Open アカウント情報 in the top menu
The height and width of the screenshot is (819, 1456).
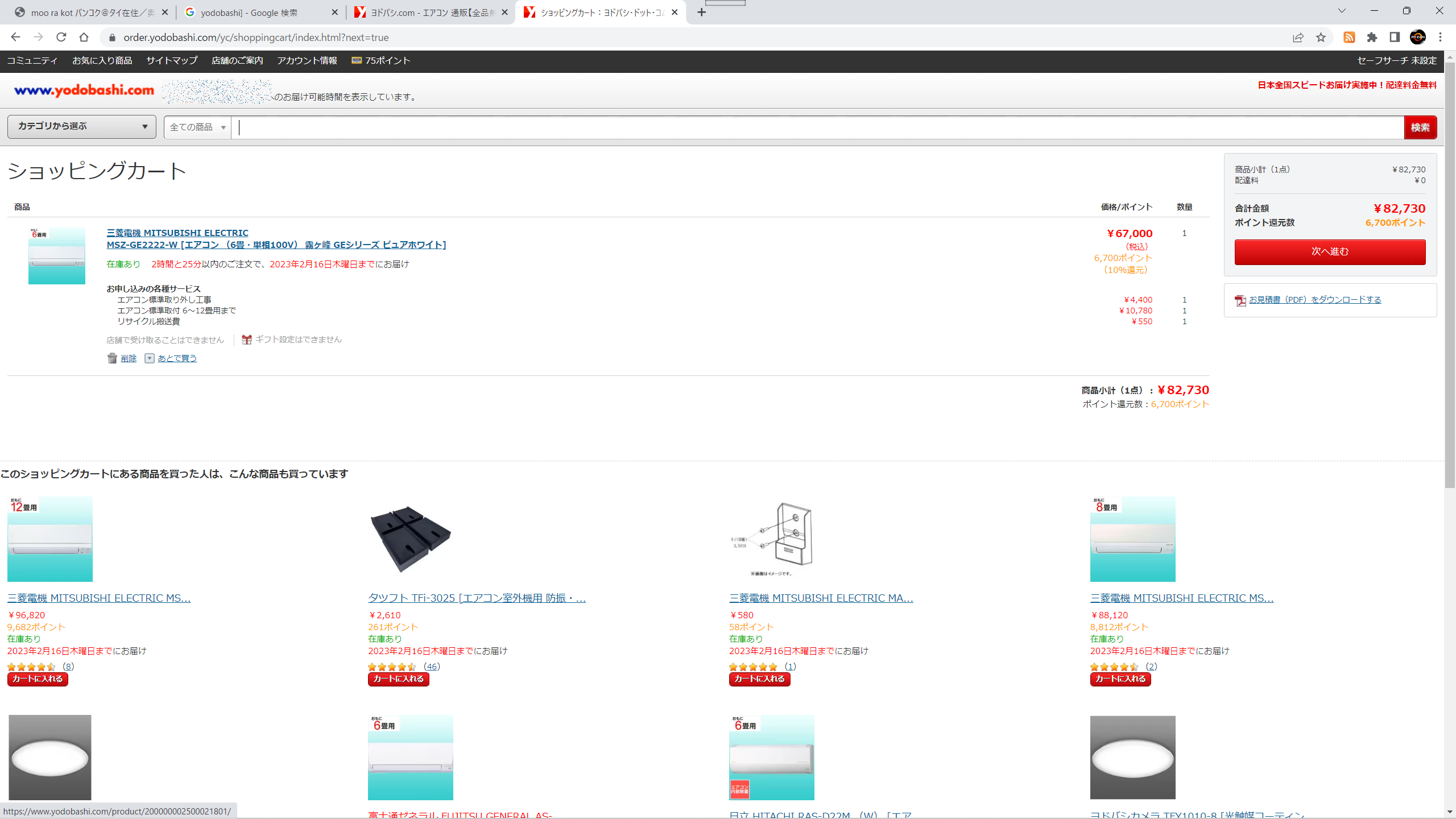tap(307, 60)
